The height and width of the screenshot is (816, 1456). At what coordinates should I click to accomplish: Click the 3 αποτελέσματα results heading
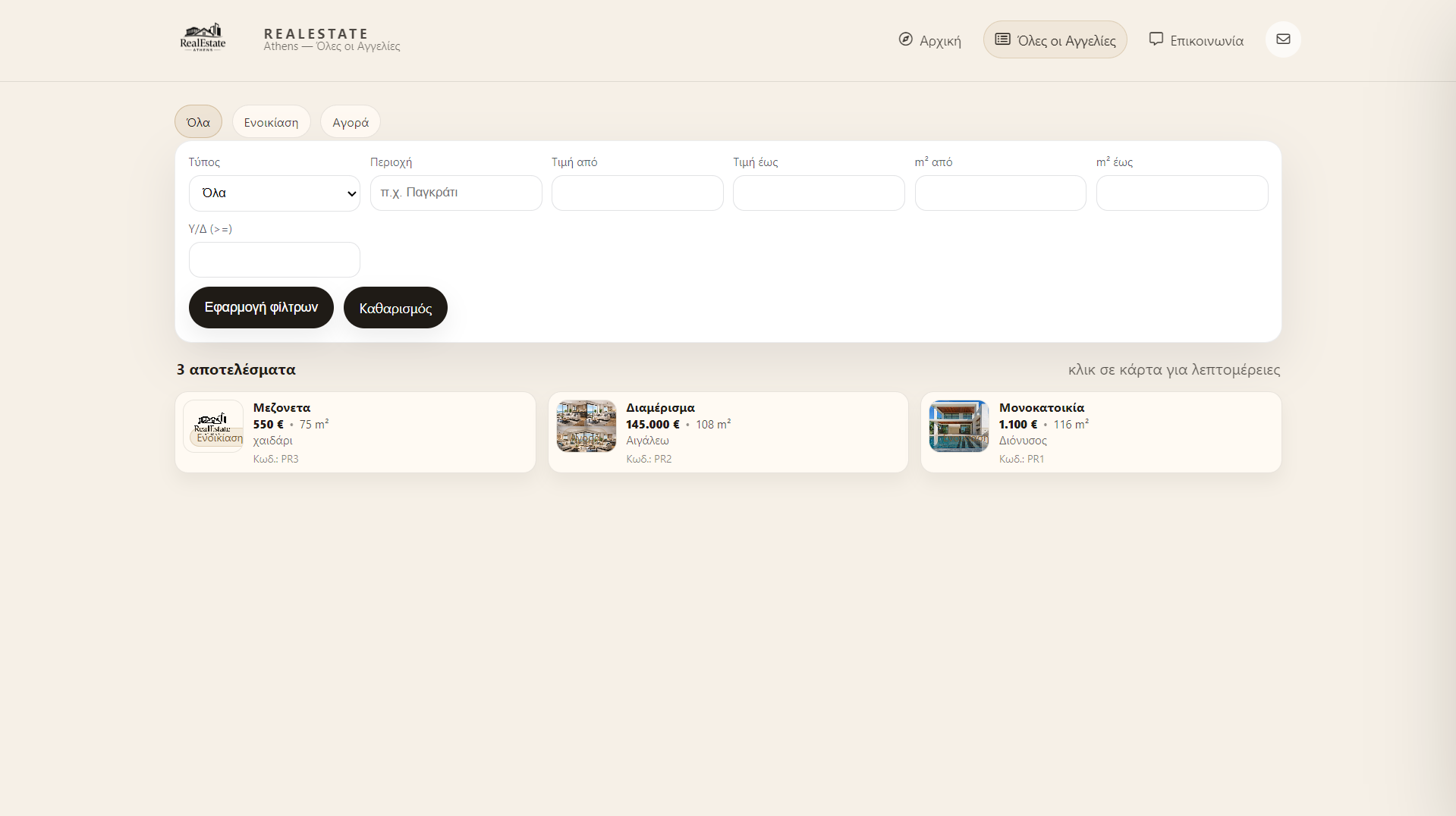236,370
